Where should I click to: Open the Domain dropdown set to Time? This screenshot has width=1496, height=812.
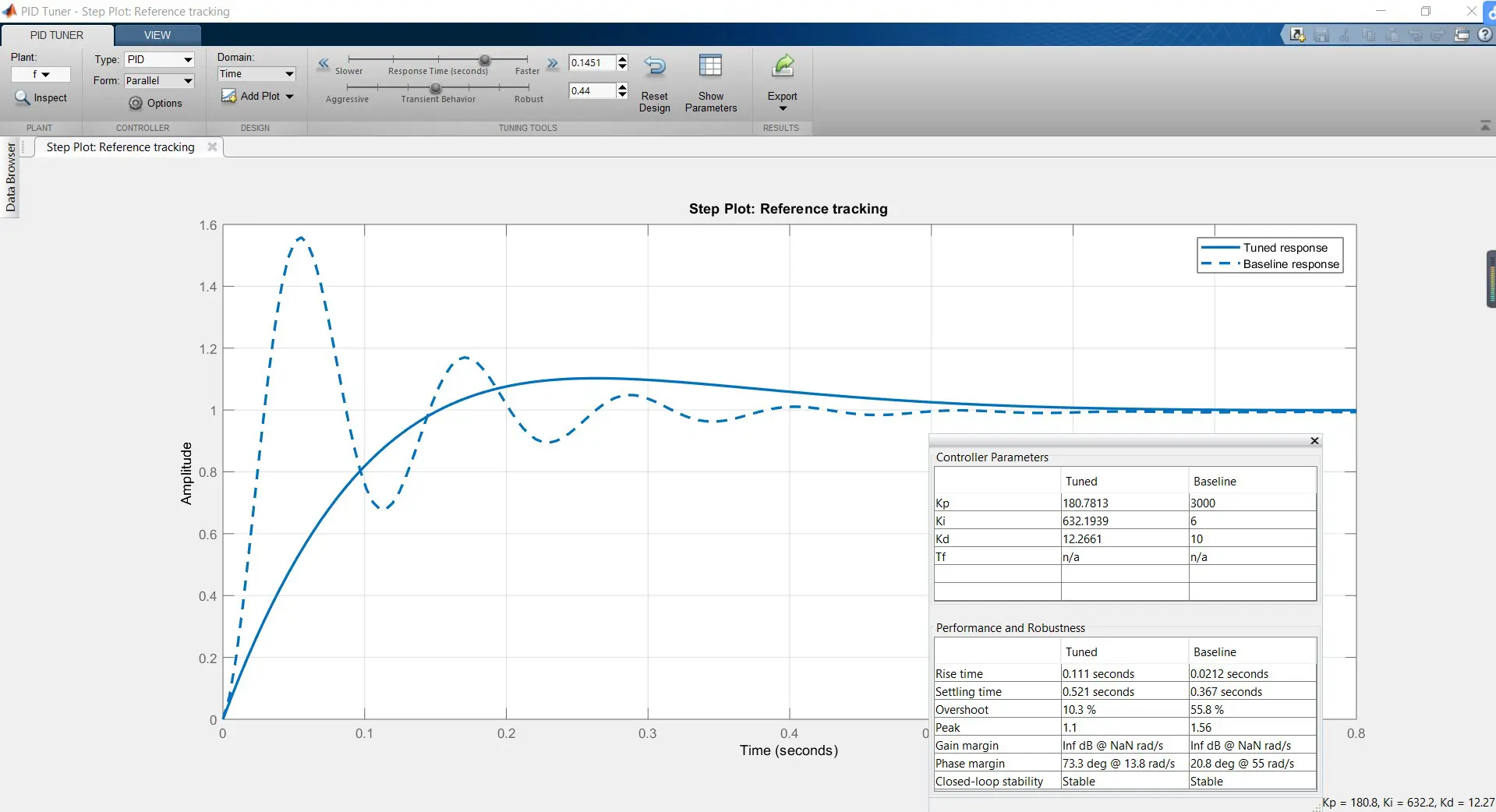[x=256, y=74]
